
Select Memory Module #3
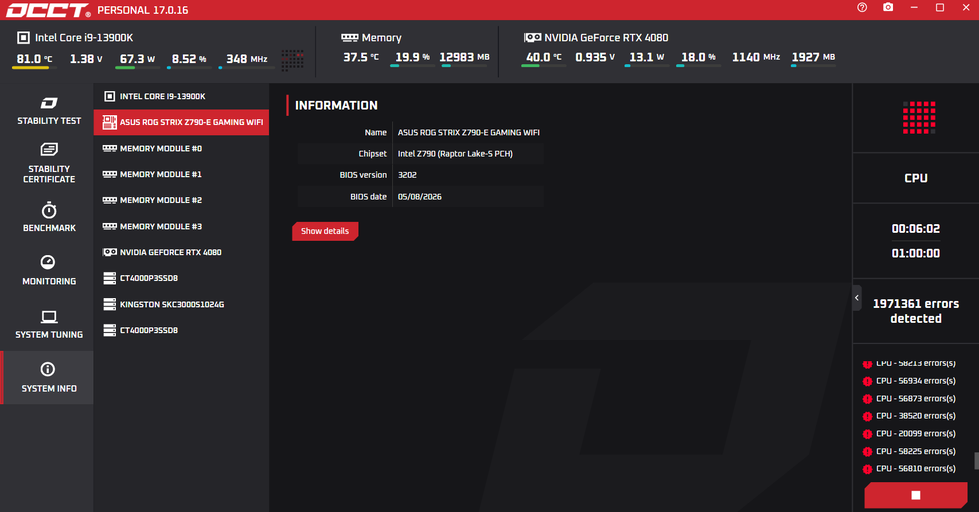181,226
